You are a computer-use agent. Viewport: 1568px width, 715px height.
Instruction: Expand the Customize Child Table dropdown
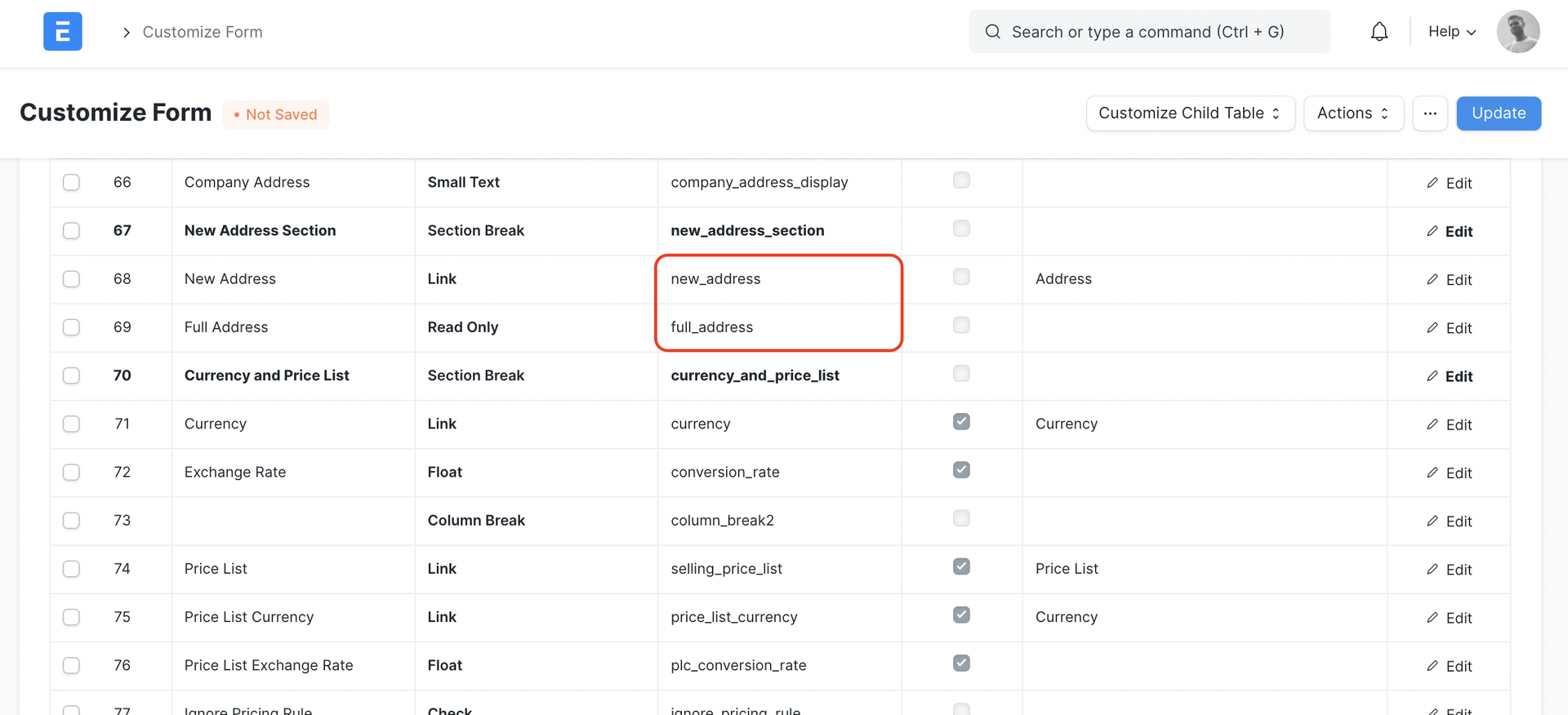point(1190,113)
